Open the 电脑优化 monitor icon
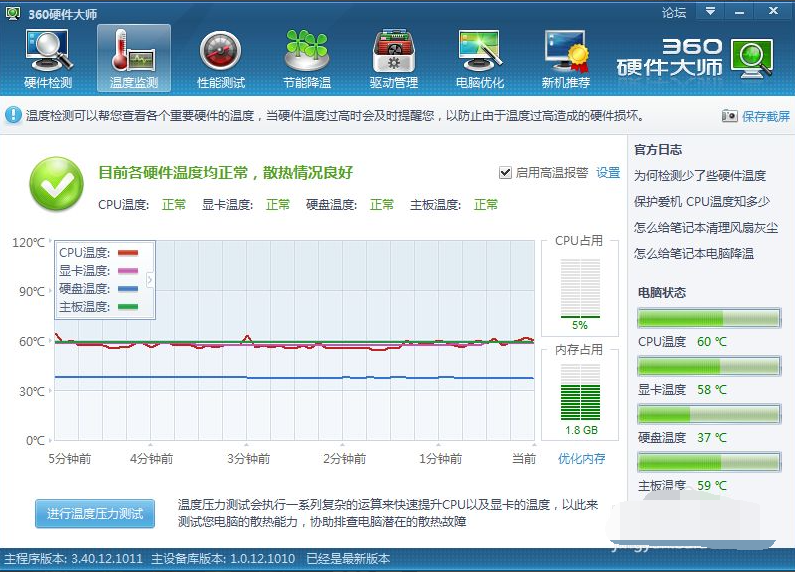Screen dimensions: 795x572 480,58
